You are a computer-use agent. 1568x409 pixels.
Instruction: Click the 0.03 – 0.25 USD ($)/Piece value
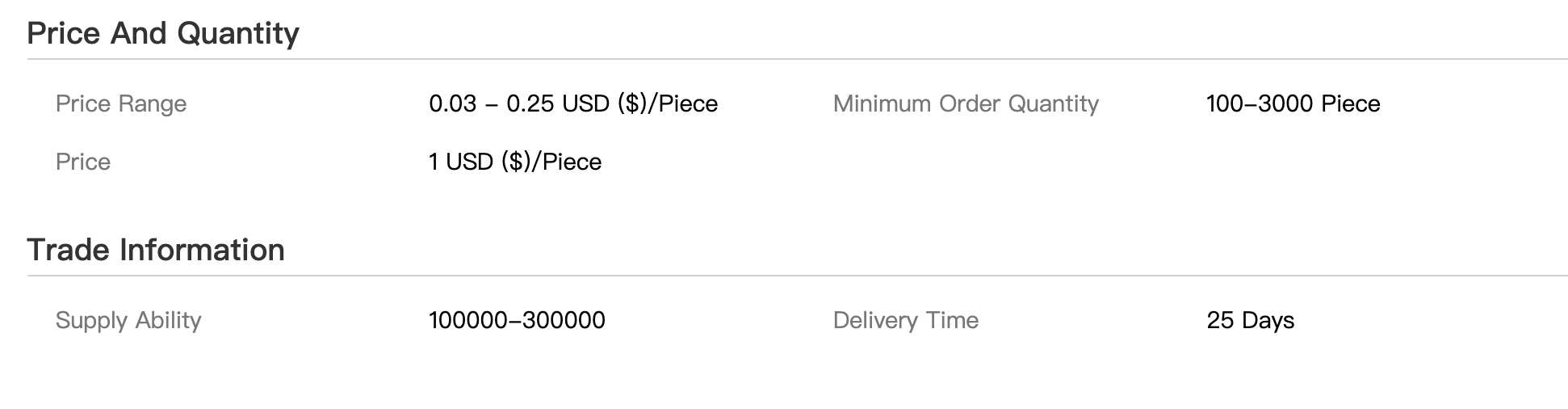click(x=573, y=104)
